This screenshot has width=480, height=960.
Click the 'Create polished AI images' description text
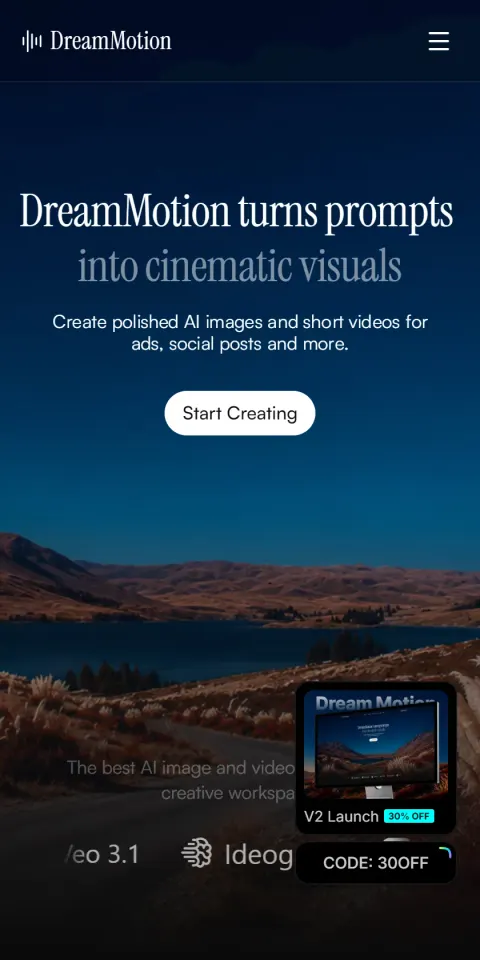(240, 332)
